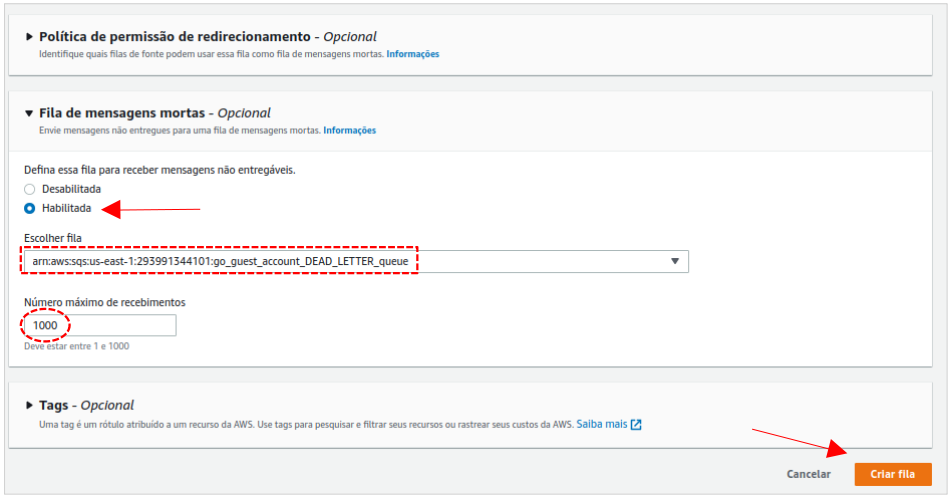Select the Habilitada radio button
This screenshot has height=498, width=952.
30,208
